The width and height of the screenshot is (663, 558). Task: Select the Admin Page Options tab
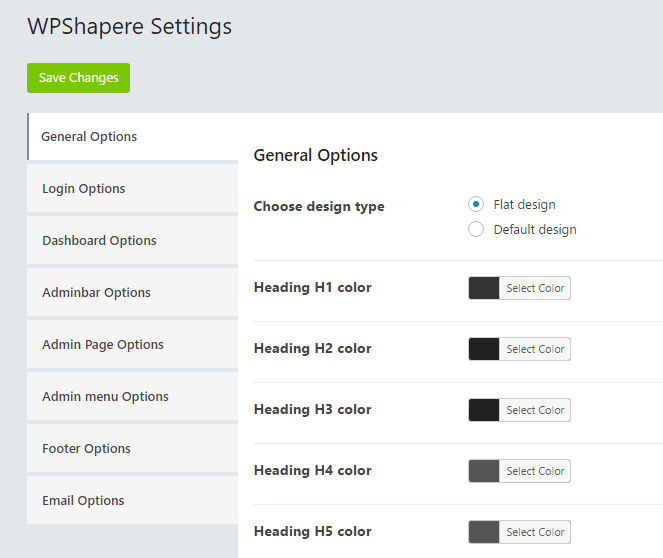[132, 344]
